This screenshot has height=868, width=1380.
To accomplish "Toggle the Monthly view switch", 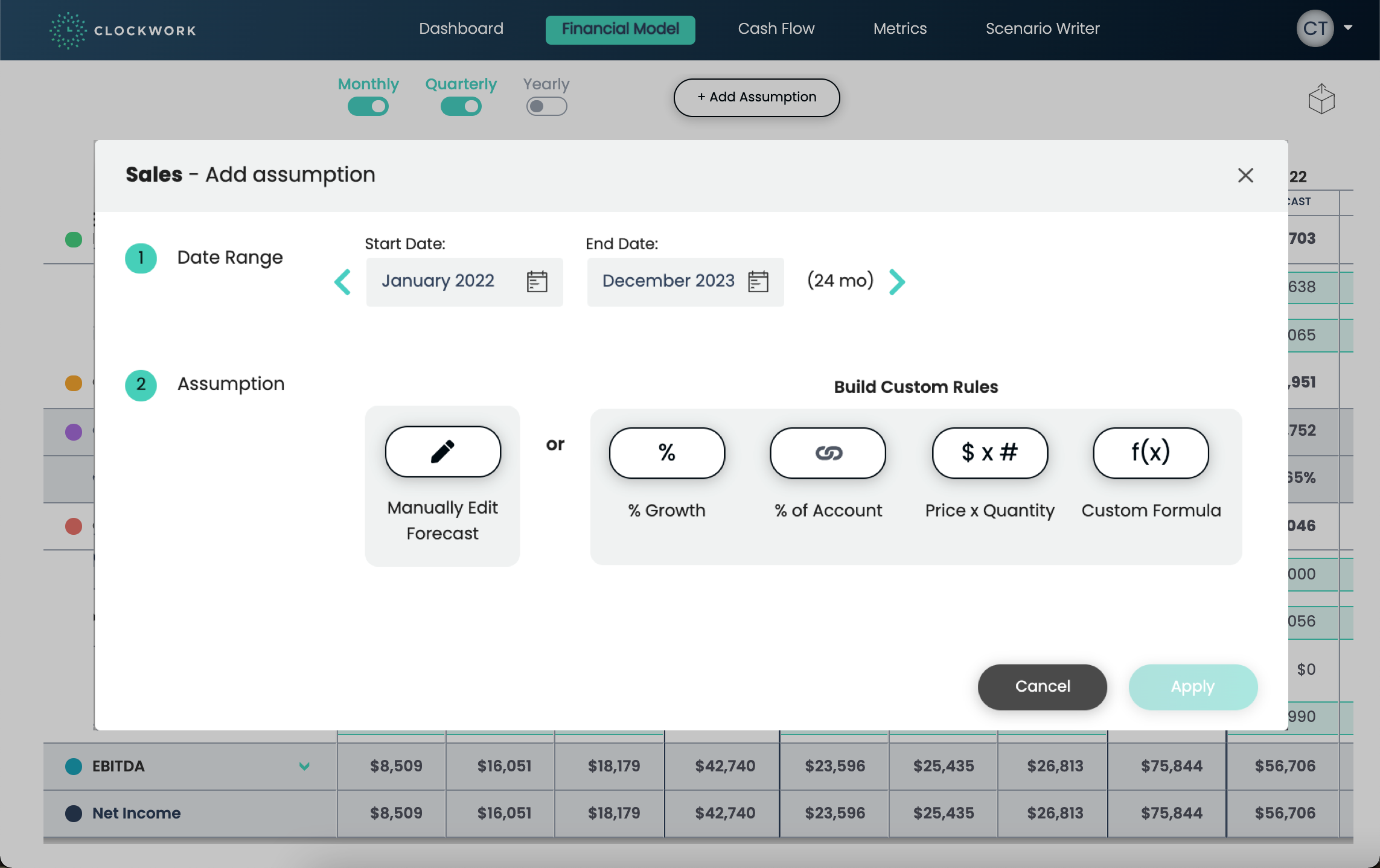I will tap(368, 106).
